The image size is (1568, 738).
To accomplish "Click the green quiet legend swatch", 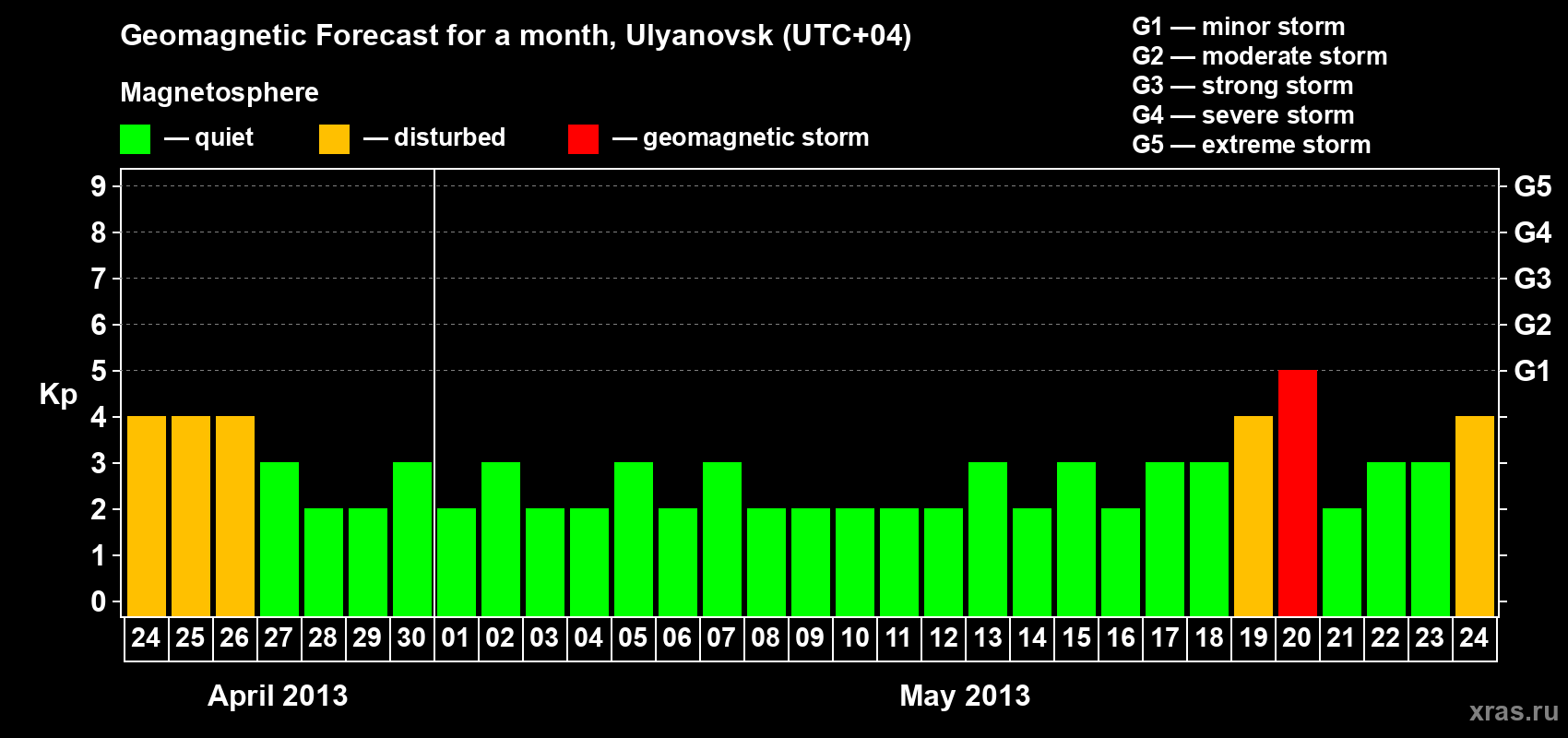I will point(135,139).
